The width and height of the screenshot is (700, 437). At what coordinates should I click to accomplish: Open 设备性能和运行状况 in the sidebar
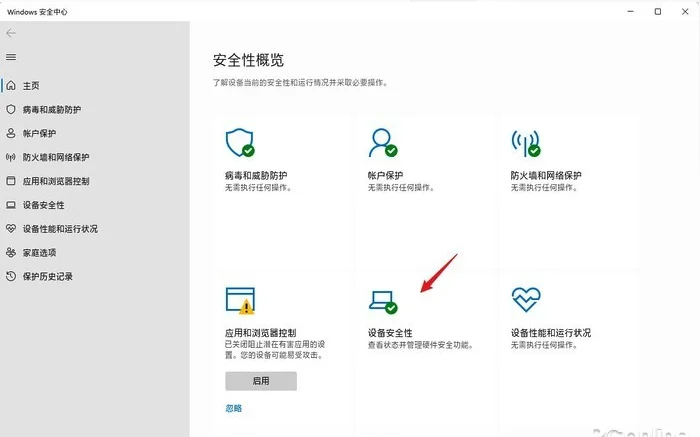(60, 229)
